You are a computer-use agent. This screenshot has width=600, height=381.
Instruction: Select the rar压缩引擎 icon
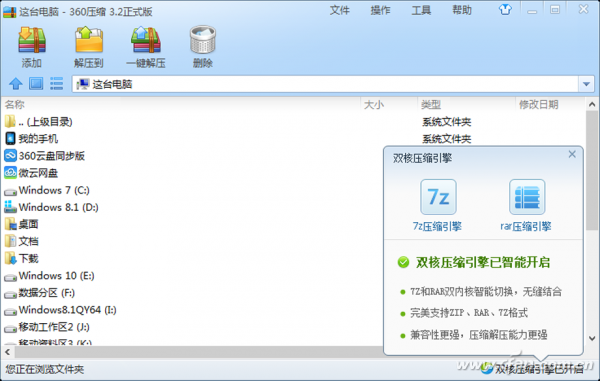[527, 197]
